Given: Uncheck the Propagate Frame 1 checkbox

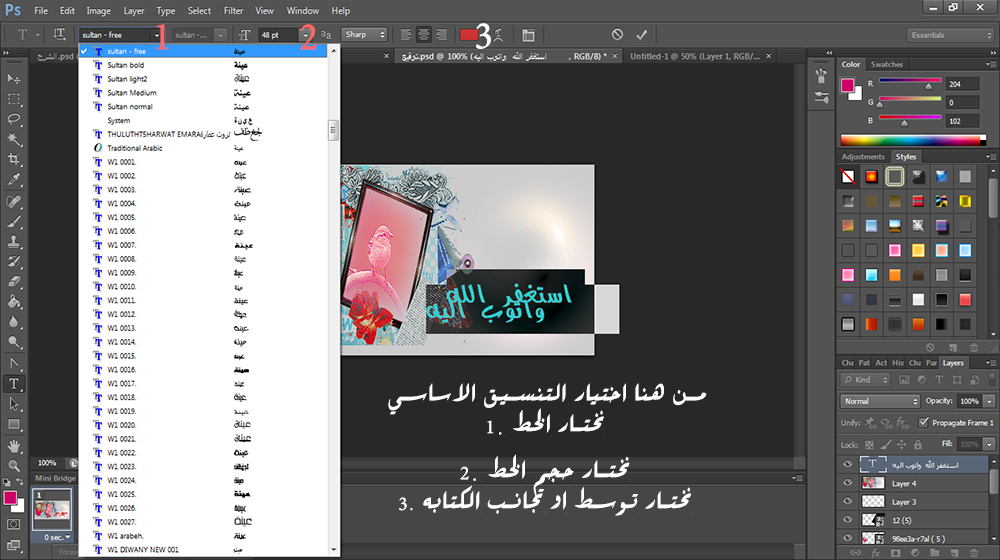Looking at the screenshot, I should tap(923, 422).
